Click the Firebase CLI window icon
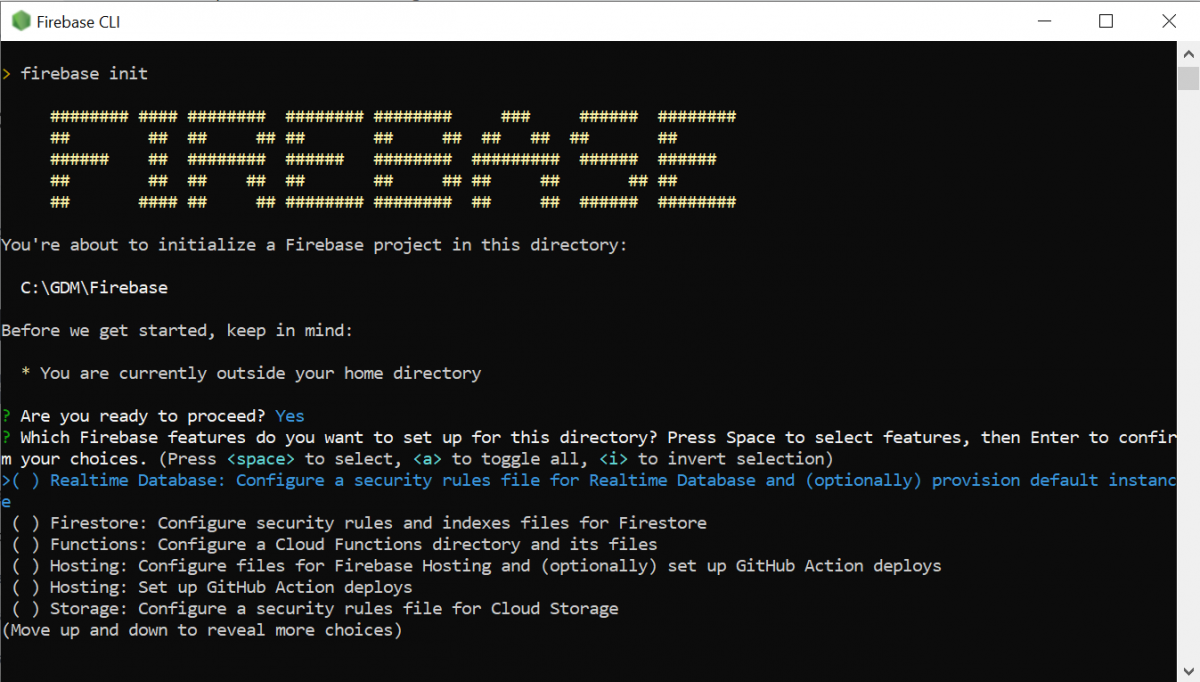This screenshot has width=1200, height=682. [19, 21]
